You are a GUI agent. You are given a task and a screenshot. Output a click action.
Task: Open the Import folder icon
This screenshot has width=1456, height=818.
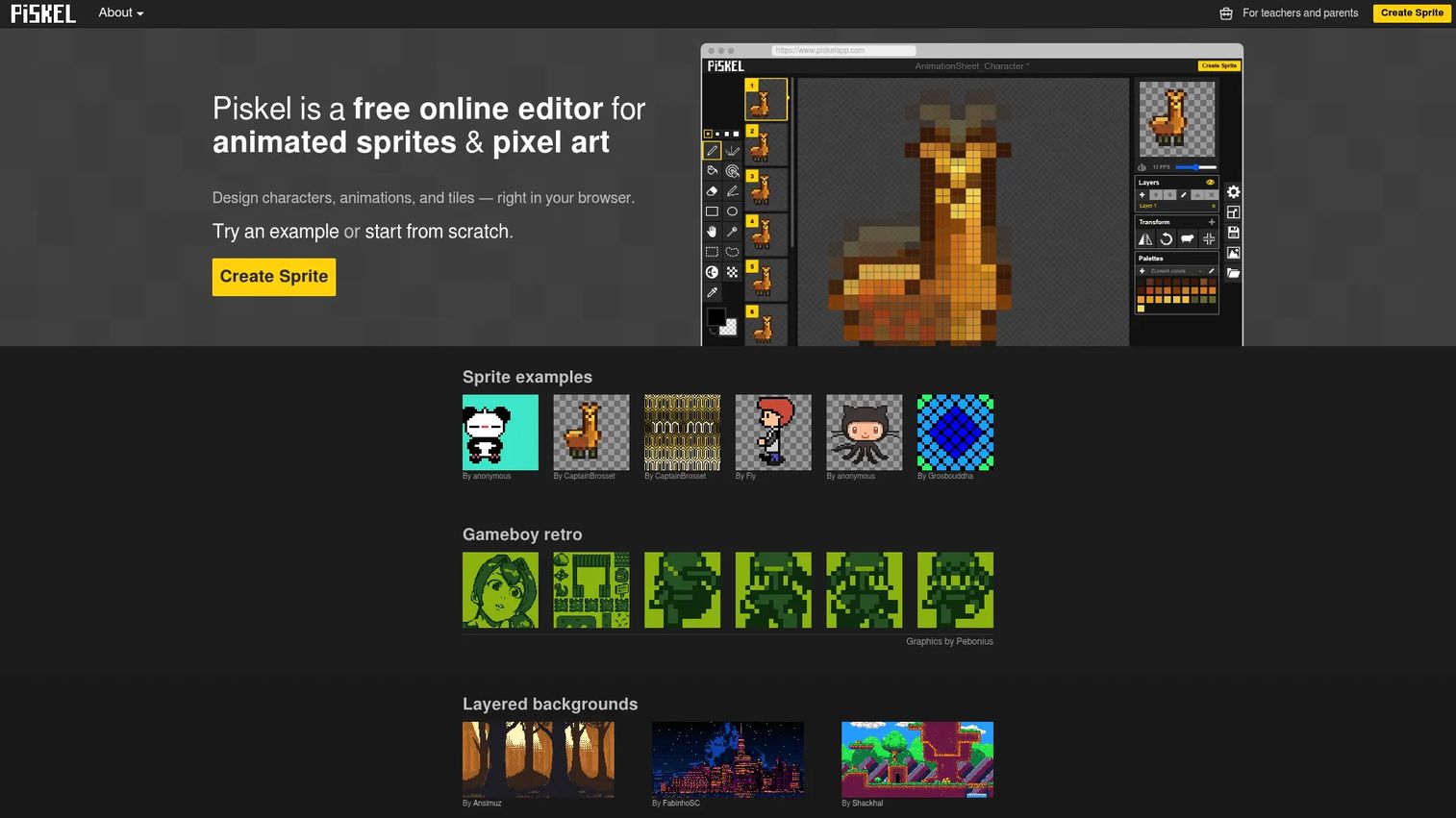pos(1233,273)
